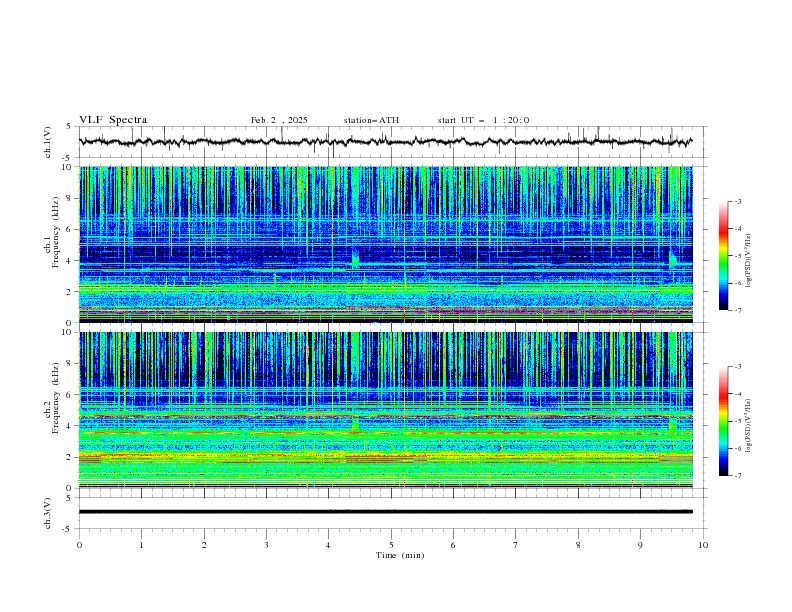Click the ch.3(V) flat waveform trace
Screen dimensions: 792x612
385,512
